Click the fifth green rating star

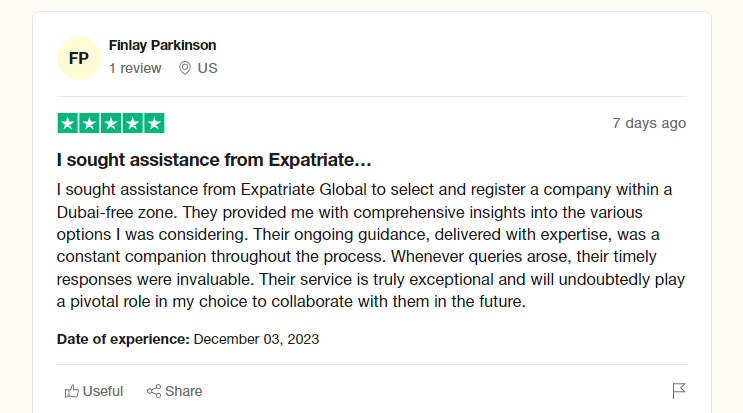coord(154,123)
